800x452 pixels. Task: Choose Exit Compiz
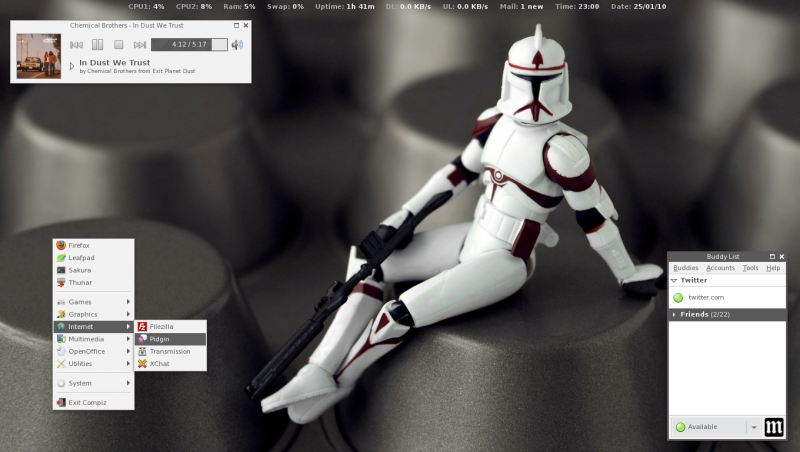[93, 402]
